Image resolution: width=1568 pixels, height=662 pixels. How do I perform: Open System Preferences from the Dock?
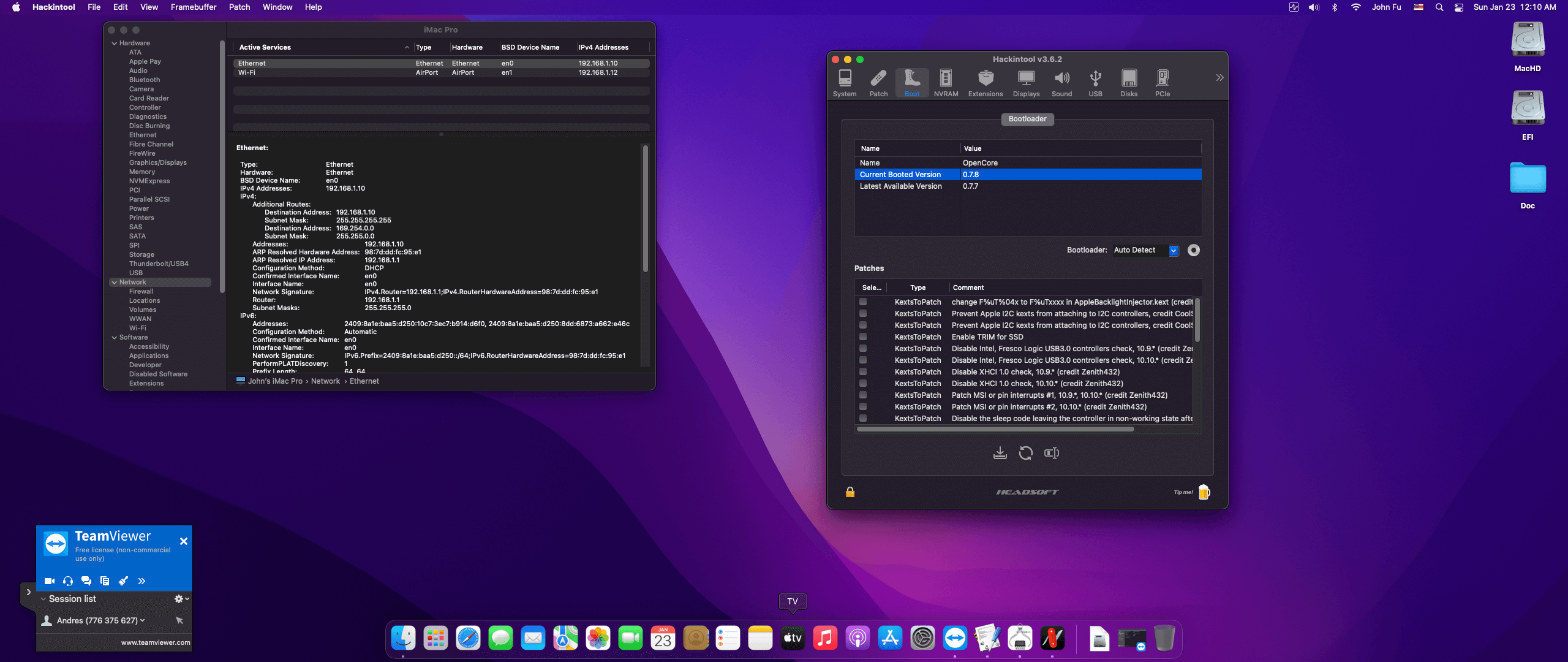pos(922,639)
